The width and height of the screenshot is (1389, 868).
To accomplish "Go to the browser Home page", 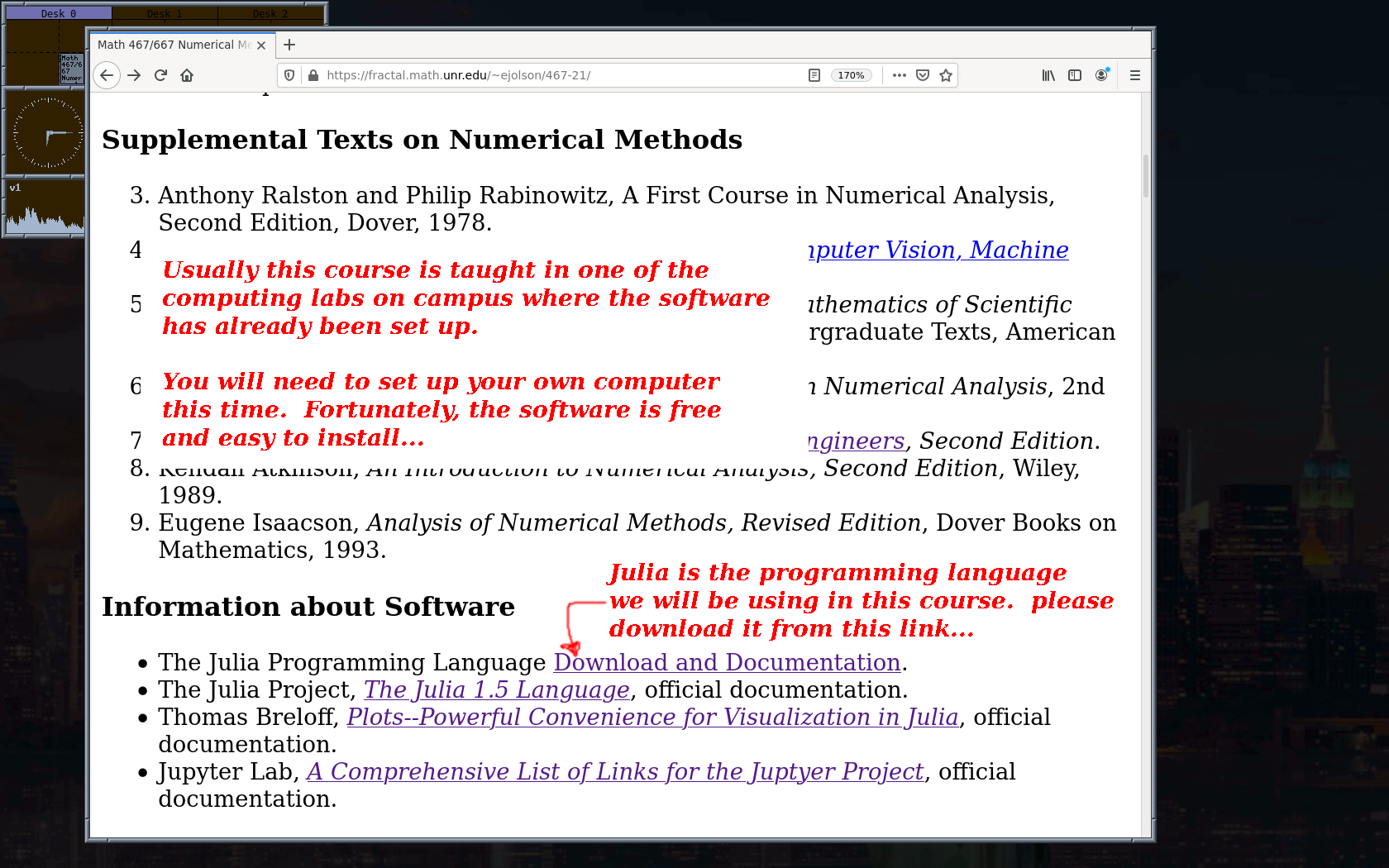I will tap(187, 75).
